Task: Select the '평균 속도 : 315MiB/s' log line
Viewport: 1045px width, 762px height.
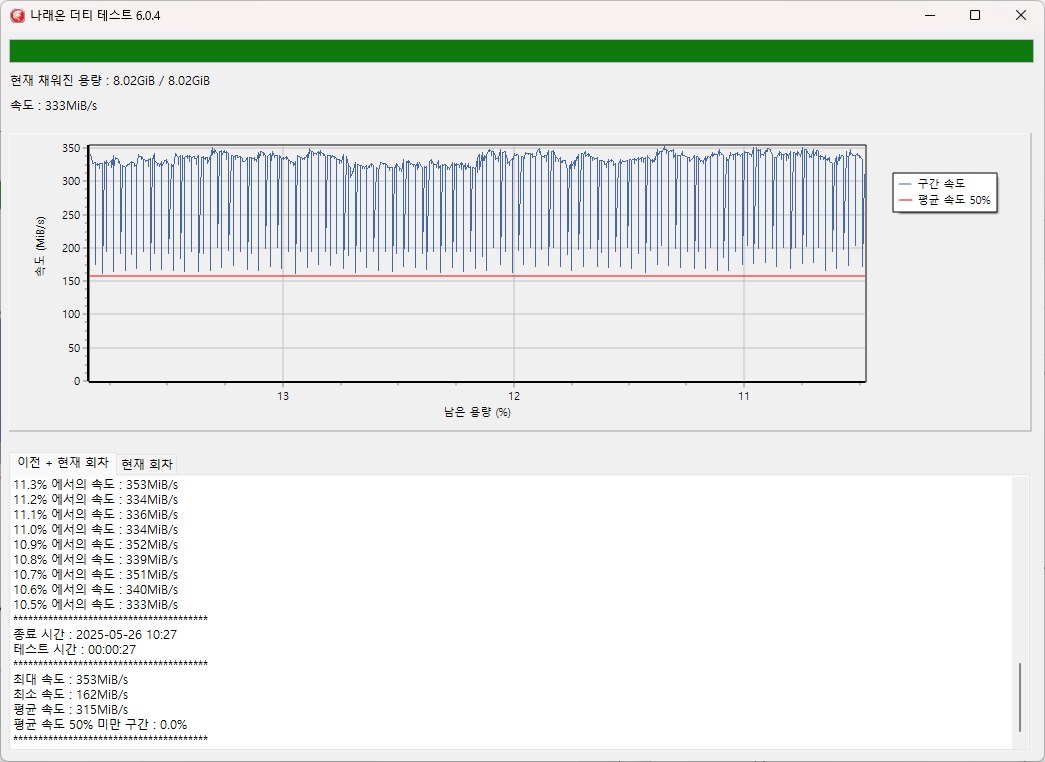Action: pos(70,709)
